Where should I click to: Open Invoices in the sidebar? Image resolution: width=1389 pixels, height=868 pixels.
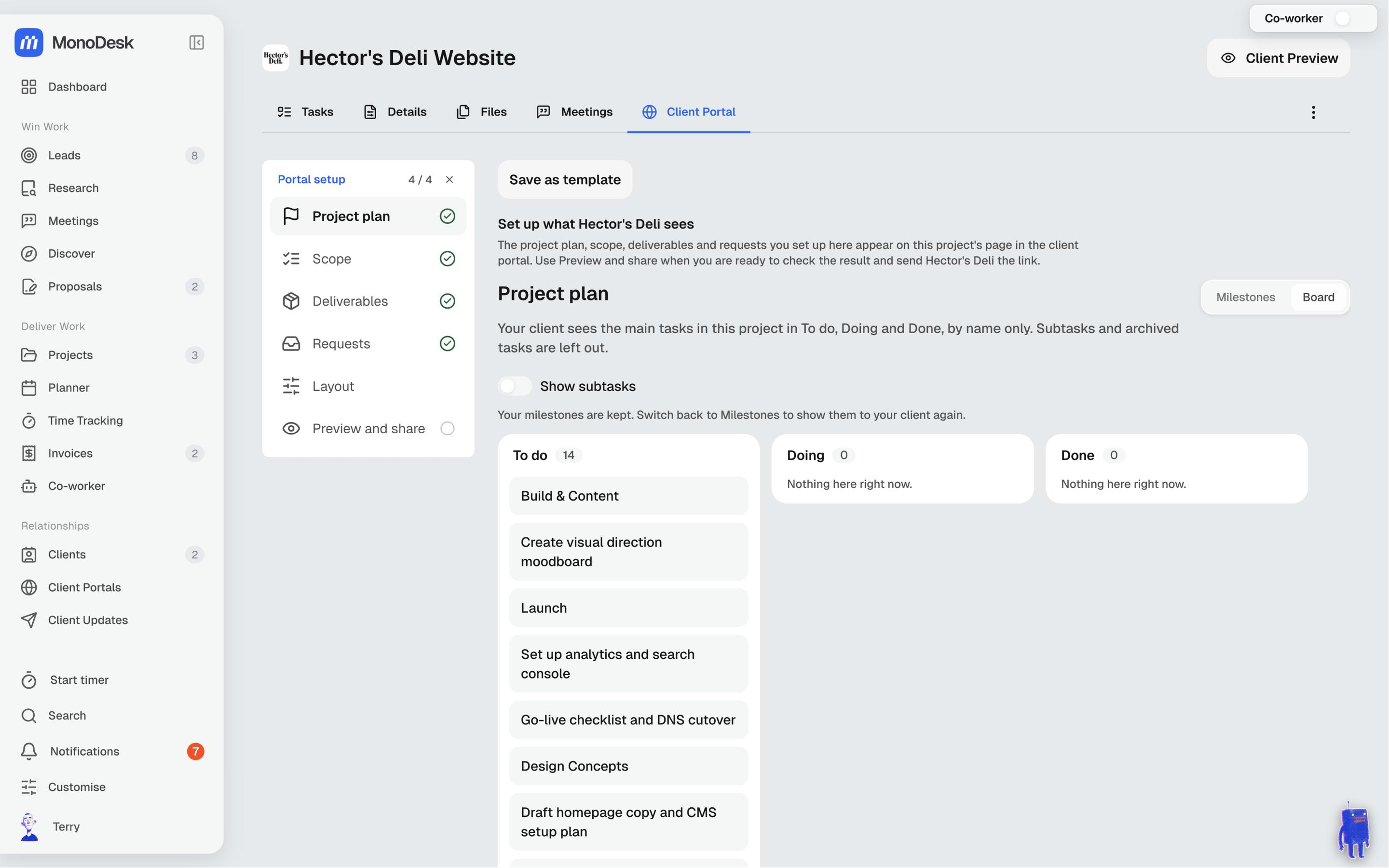pos(112,453)
